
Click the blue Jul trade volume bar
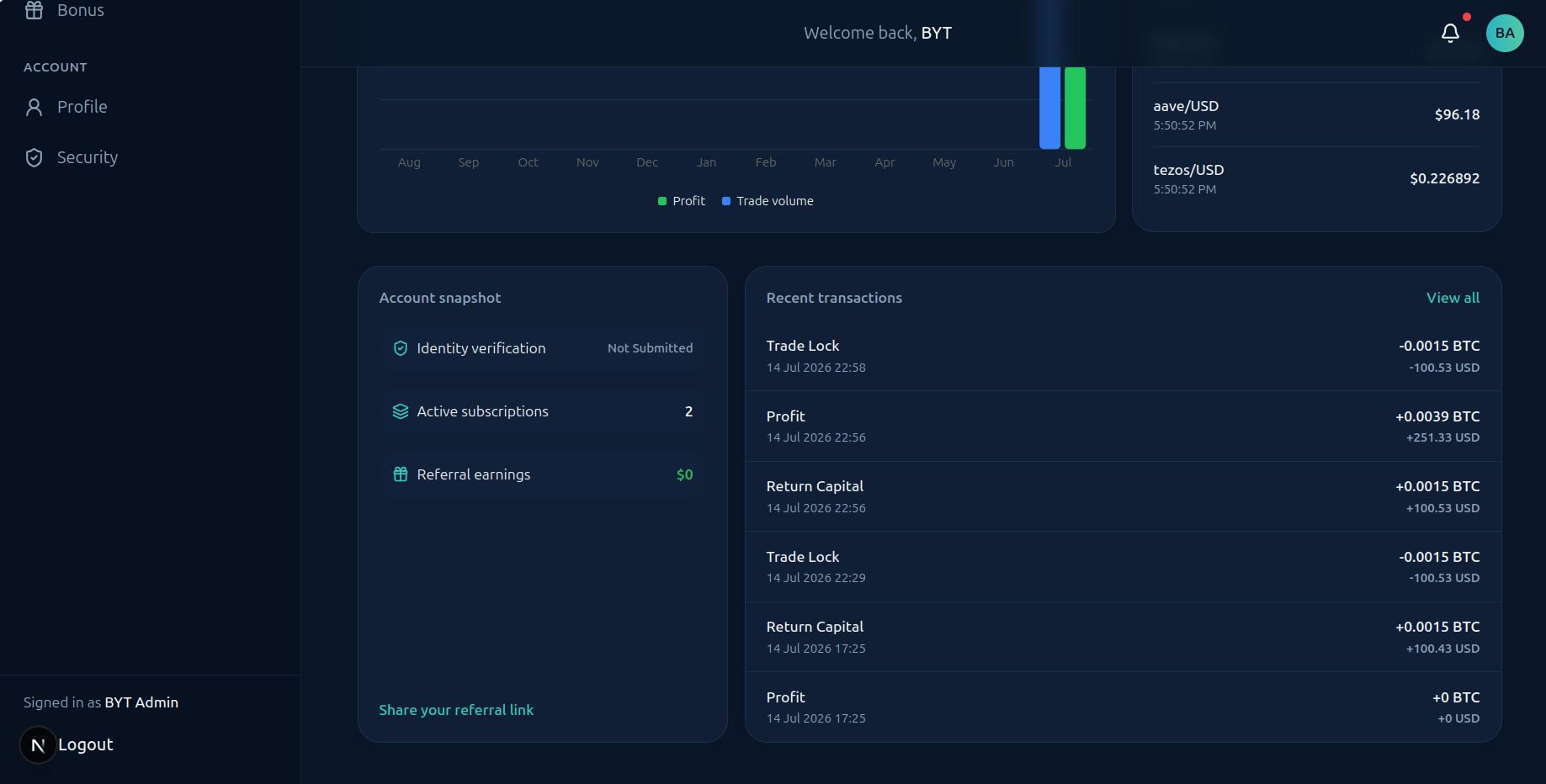[1049, 108]
